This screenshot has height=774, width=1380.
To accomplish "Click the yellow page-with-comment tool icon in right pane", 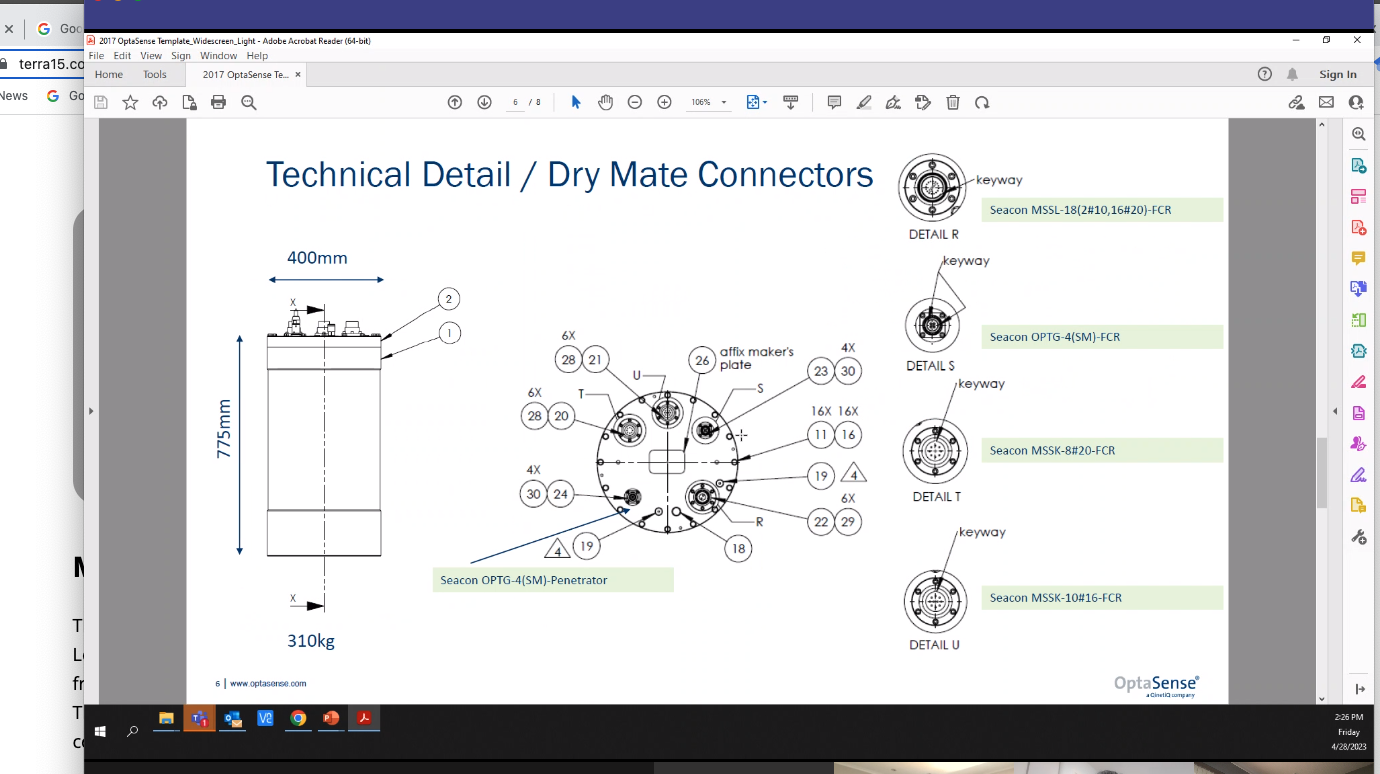I will (x=1358, y=505).
